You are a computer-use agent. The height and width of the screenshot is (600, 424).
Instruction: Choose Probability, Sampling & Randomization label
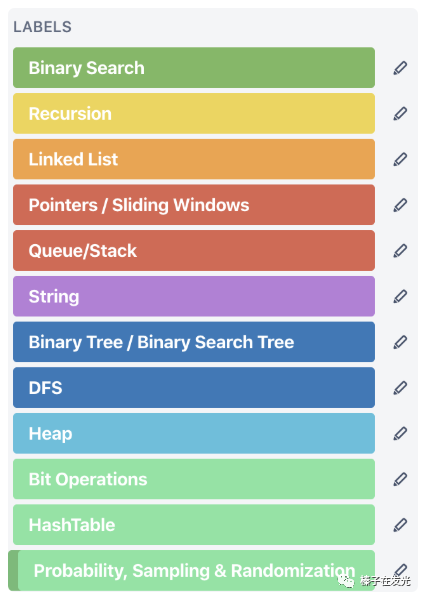pyautogui.click(x=191, y=571)
